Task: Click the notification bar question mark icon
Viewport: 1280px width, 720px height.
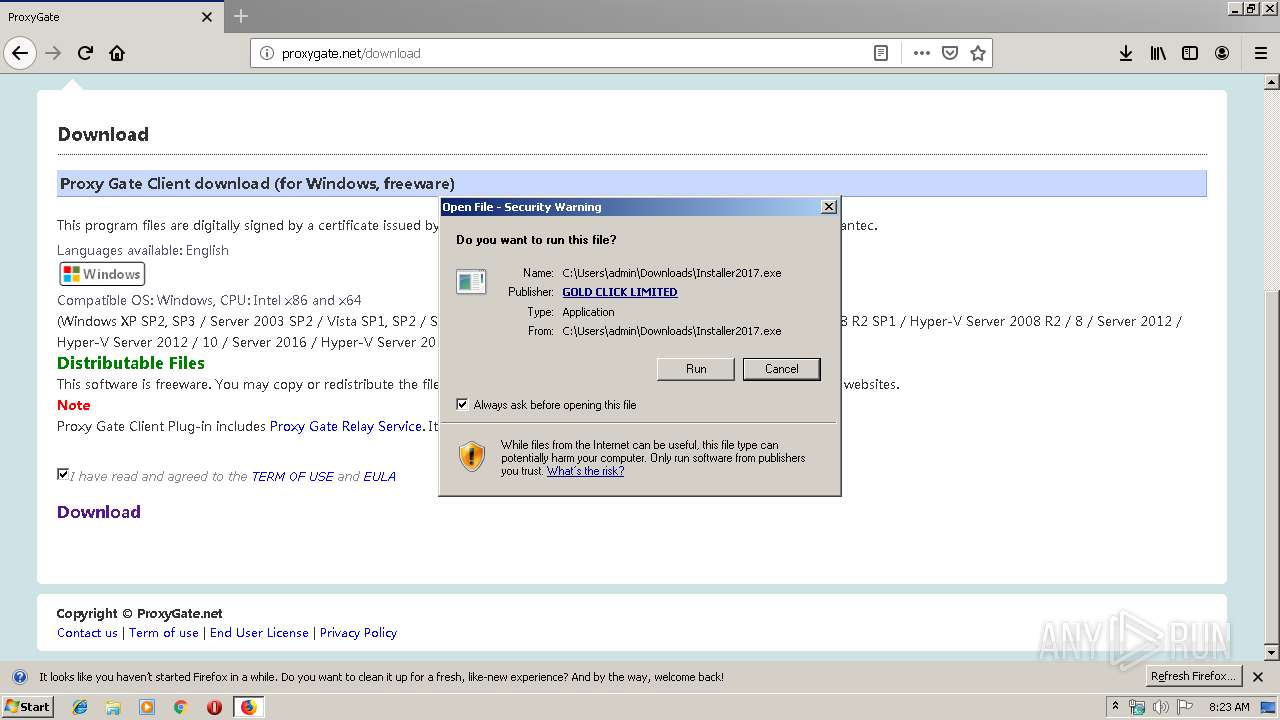Action: [19, 677]
